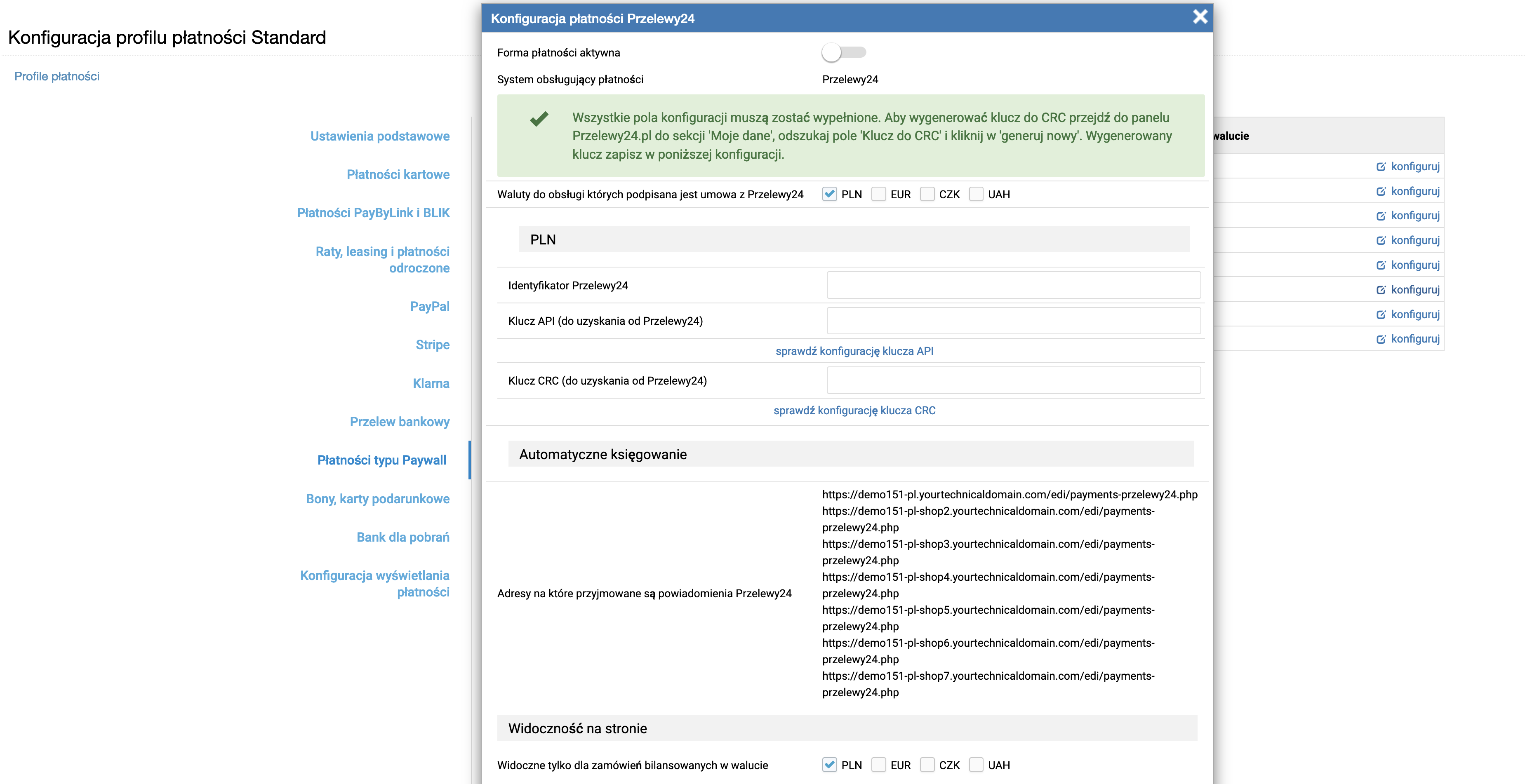This screenshot has height=784, width=1525.
Task: Click 'sprawdź konfigurację klucza CRC' link
Action: pos(854,410)
